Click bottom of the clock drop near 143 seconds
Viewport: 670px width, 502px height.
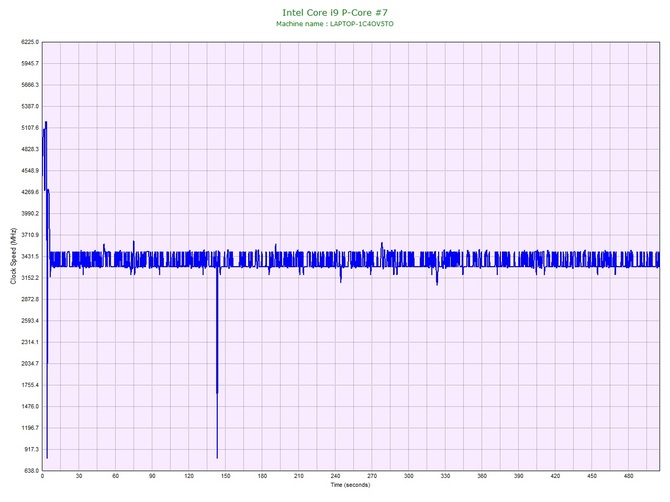[x=217, y=457]
